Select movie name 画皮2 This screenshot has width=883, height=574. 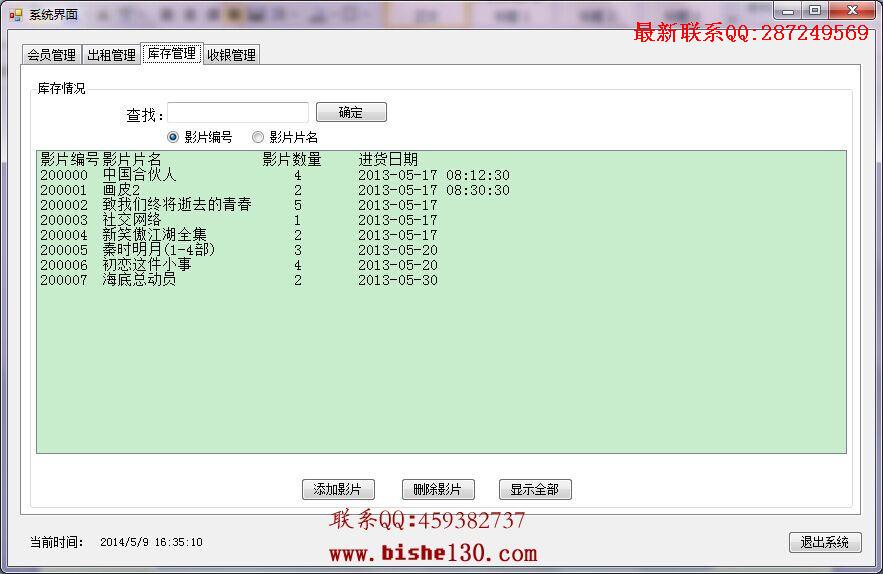(x=121, y=190)
